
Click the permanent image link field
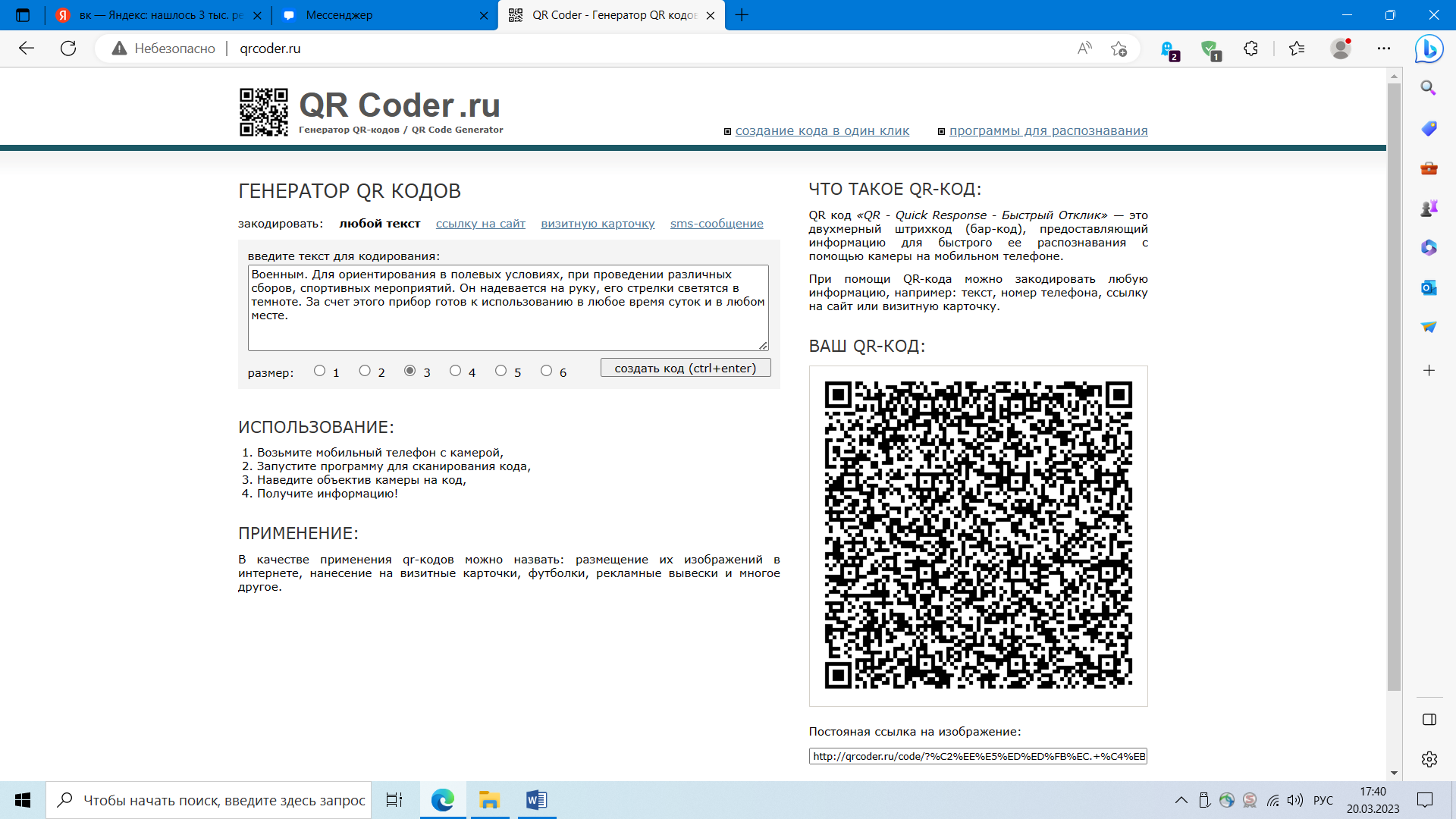point(978,756)
